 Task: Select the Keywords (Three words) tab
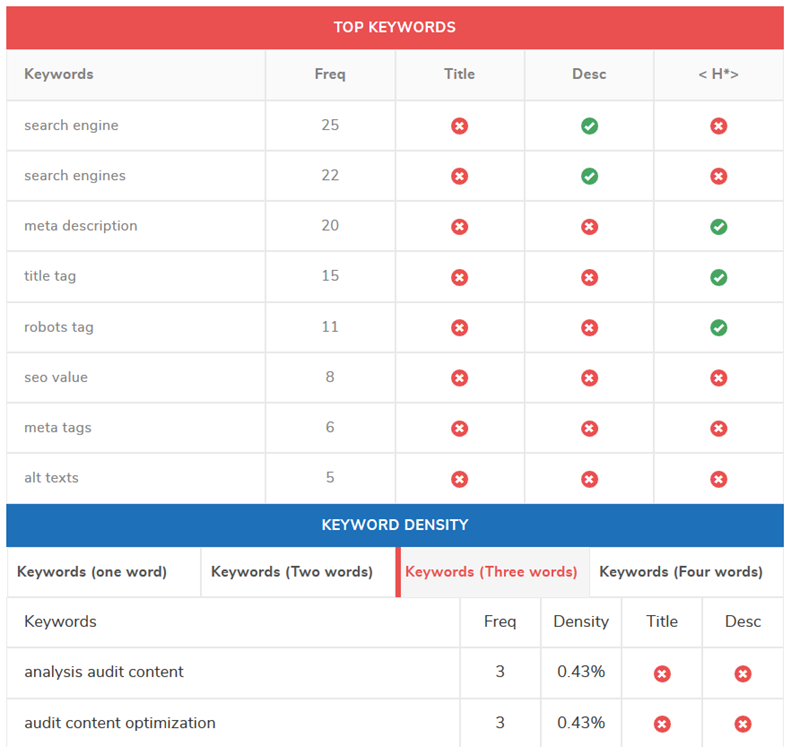click(491, 572)
